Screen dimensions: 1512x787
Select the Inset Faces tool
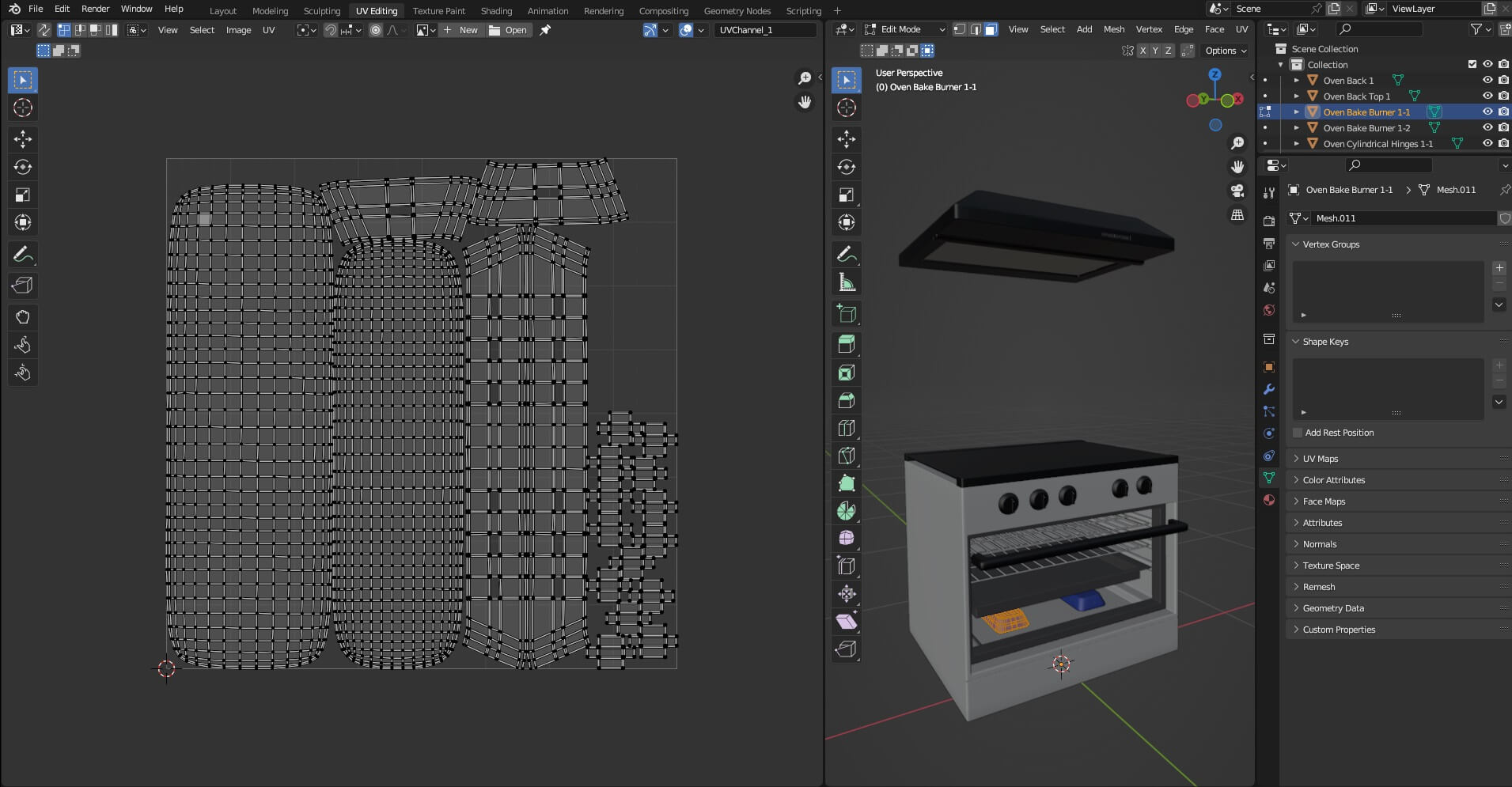[847, 373]
